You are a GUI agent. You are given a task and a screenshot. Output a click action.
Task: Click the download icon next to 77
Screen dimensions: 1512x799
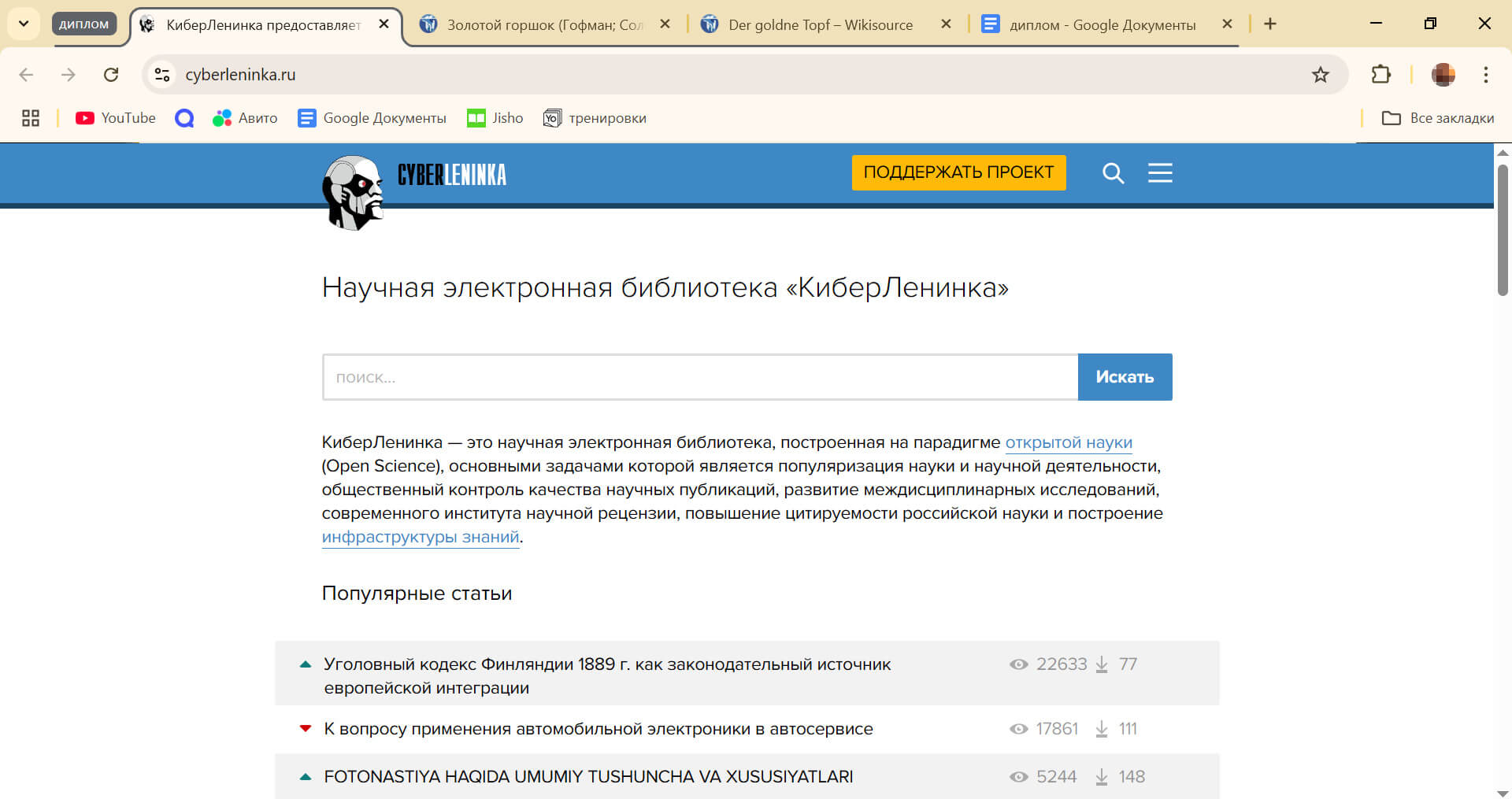pyautogui.click(x=1102, y=665)
